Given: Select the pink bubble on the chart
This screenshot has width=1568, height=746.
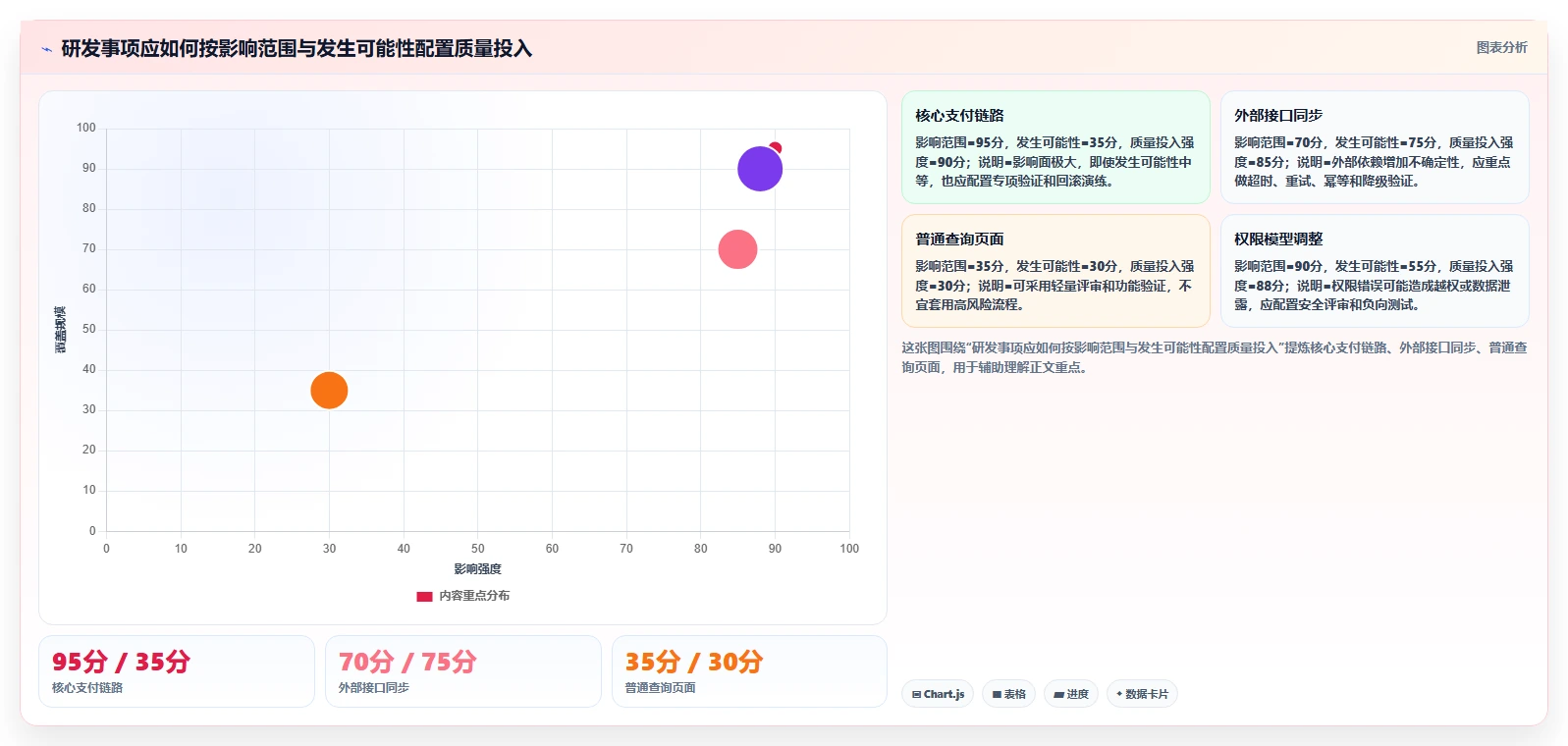Looking at the screenshot, I should (x=737, y=249).
